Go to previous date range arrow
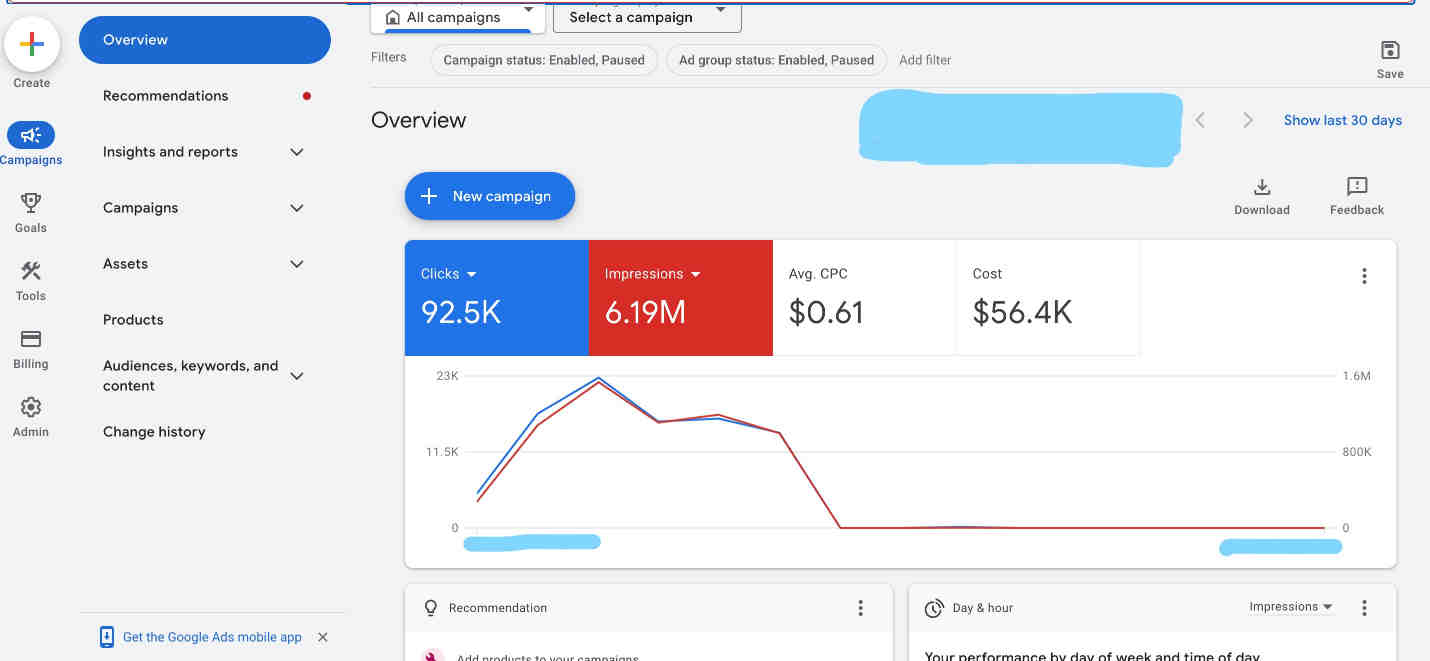The height and width of the screenshot is (661, 1430). pos(1200,120)
